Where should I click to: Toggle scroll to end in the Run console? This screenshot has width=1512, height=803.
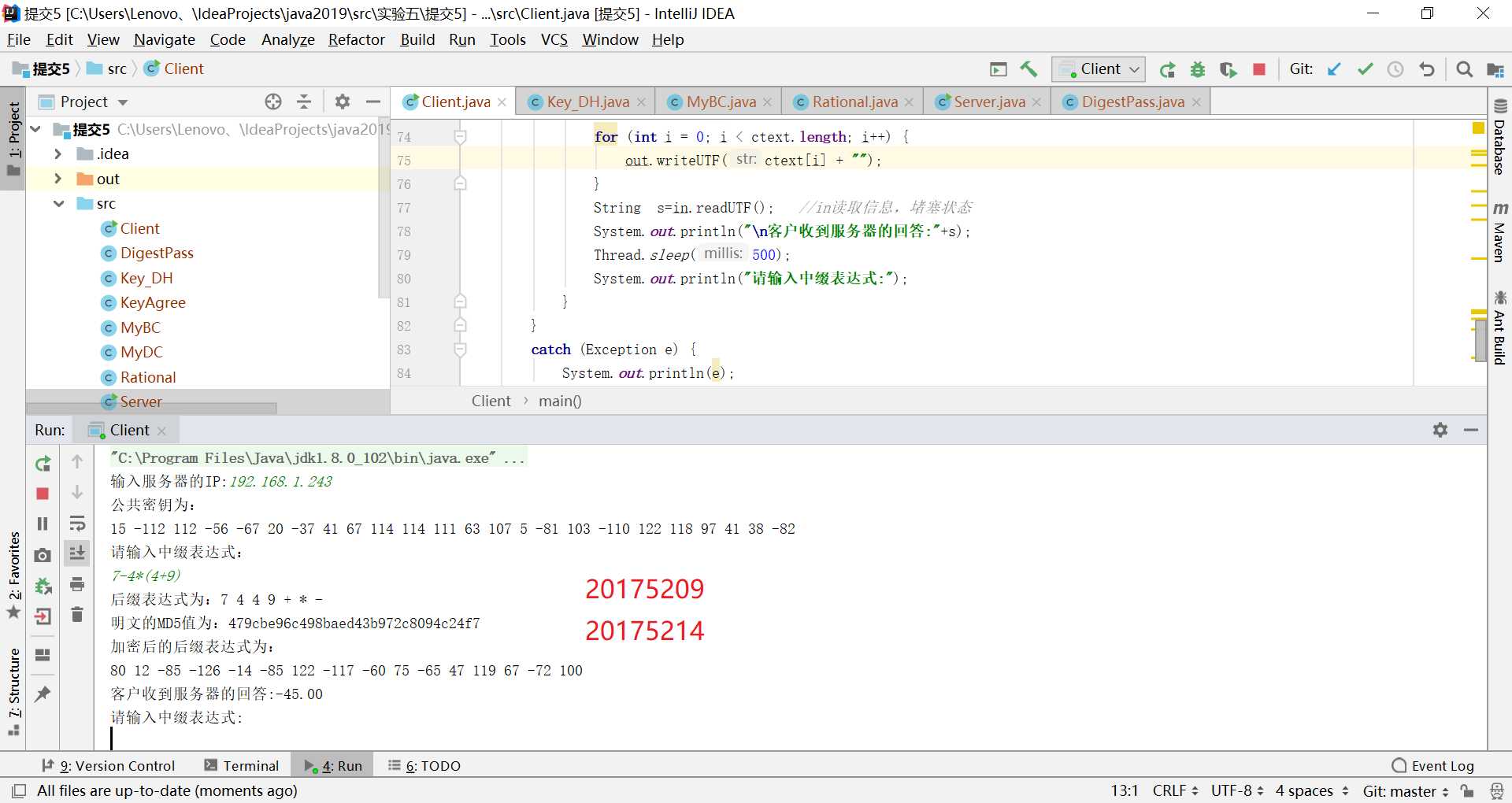pos(77,553)
